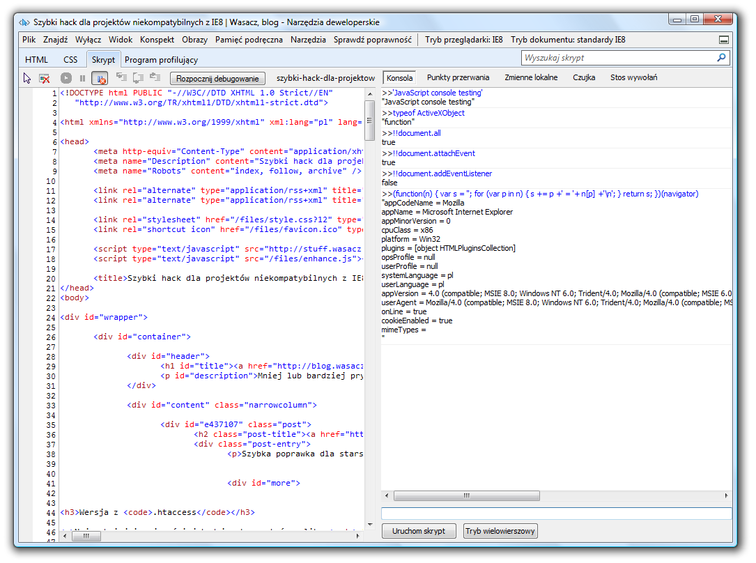Screen dimensions: 756x563
Task: Open the Widok menu
Action: (120, 40)
